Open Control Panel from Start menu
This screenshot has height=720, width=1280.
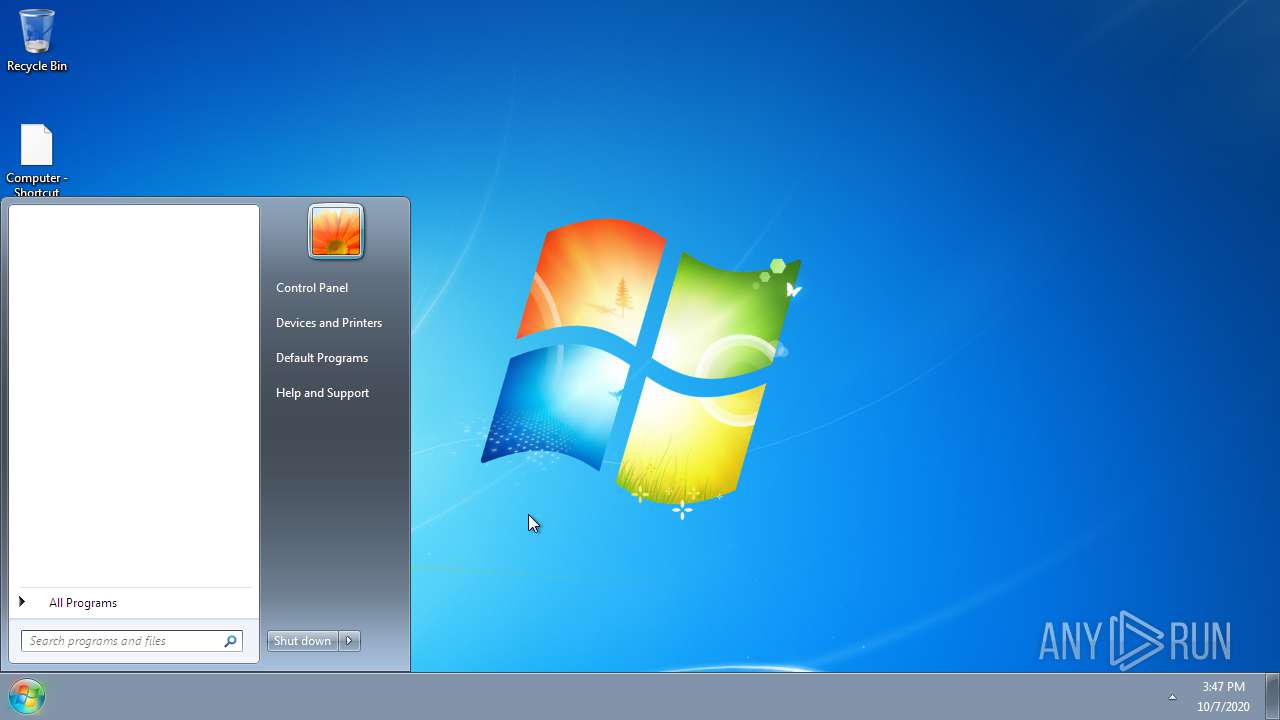pos(312,288)
